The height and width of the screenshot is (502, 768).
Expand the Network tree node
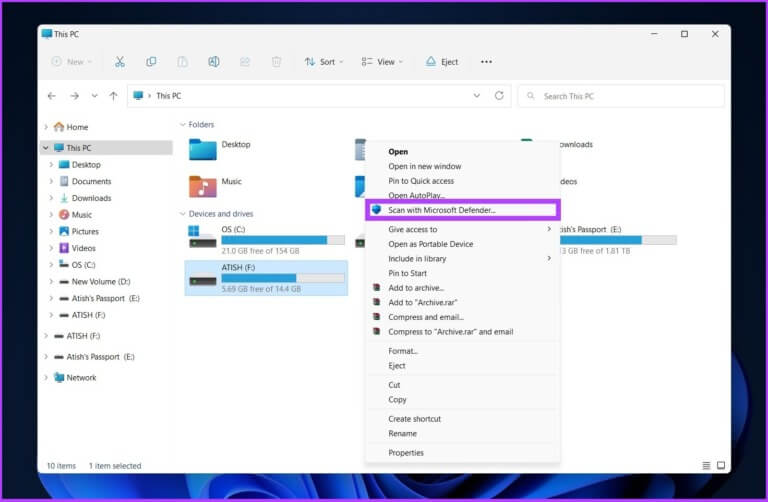[46, 378]
